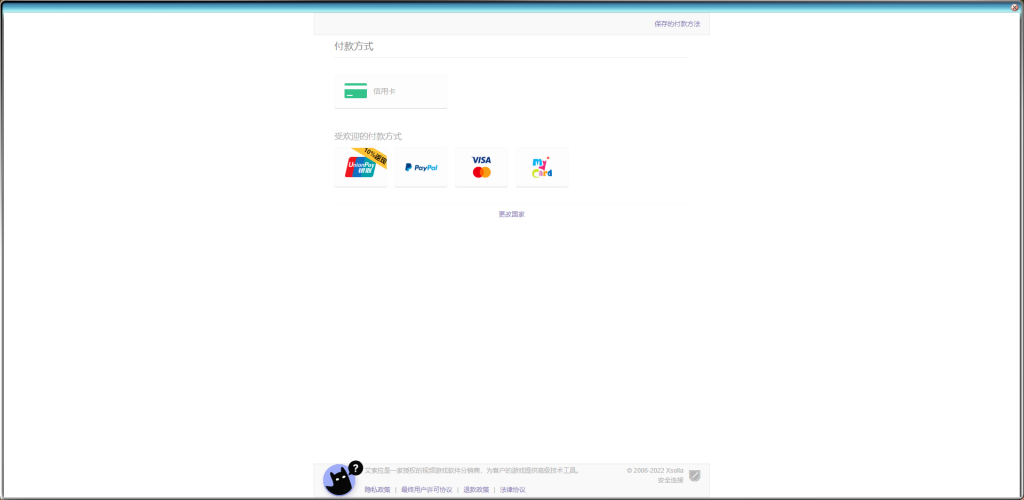Click the green credit card icon

(355, 91)
